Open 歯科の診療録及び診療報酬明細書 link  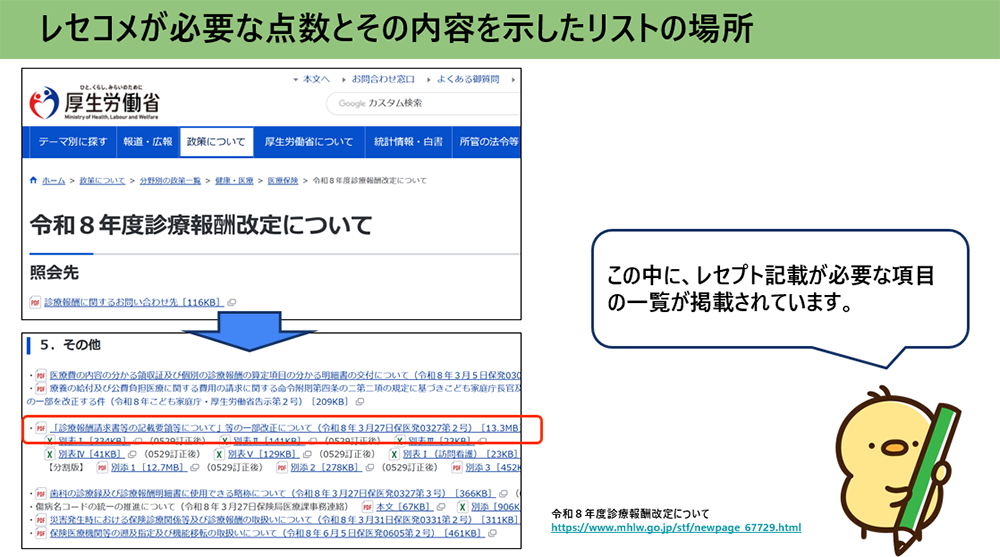point(272,493)
